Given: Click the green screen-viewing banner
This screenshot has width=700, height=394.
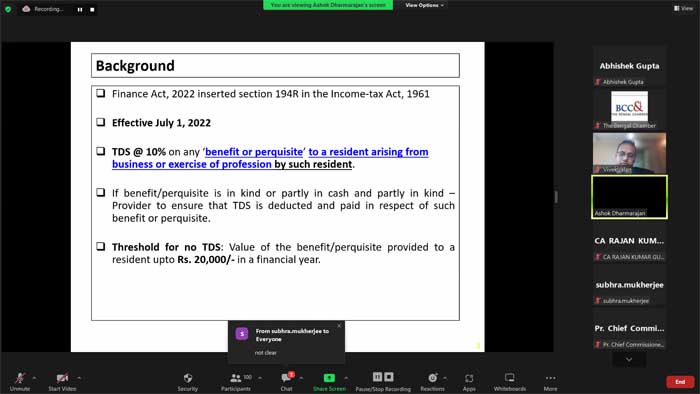Looking at the screenshot, I should [328, 5].
